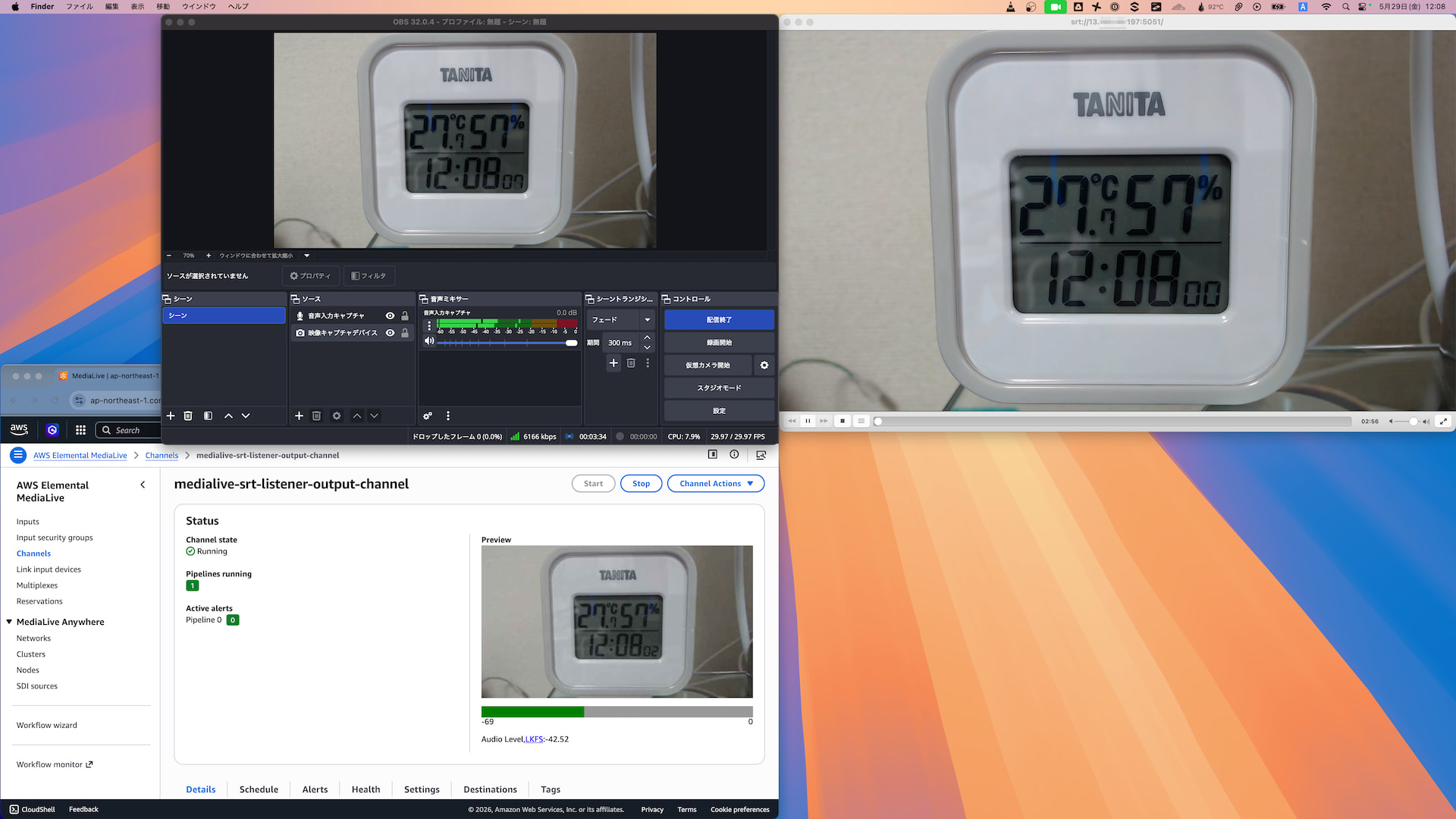Remove the selected scene in OBS
Image resolution: width=1456 pixels, height=819 pixels.
188,416
